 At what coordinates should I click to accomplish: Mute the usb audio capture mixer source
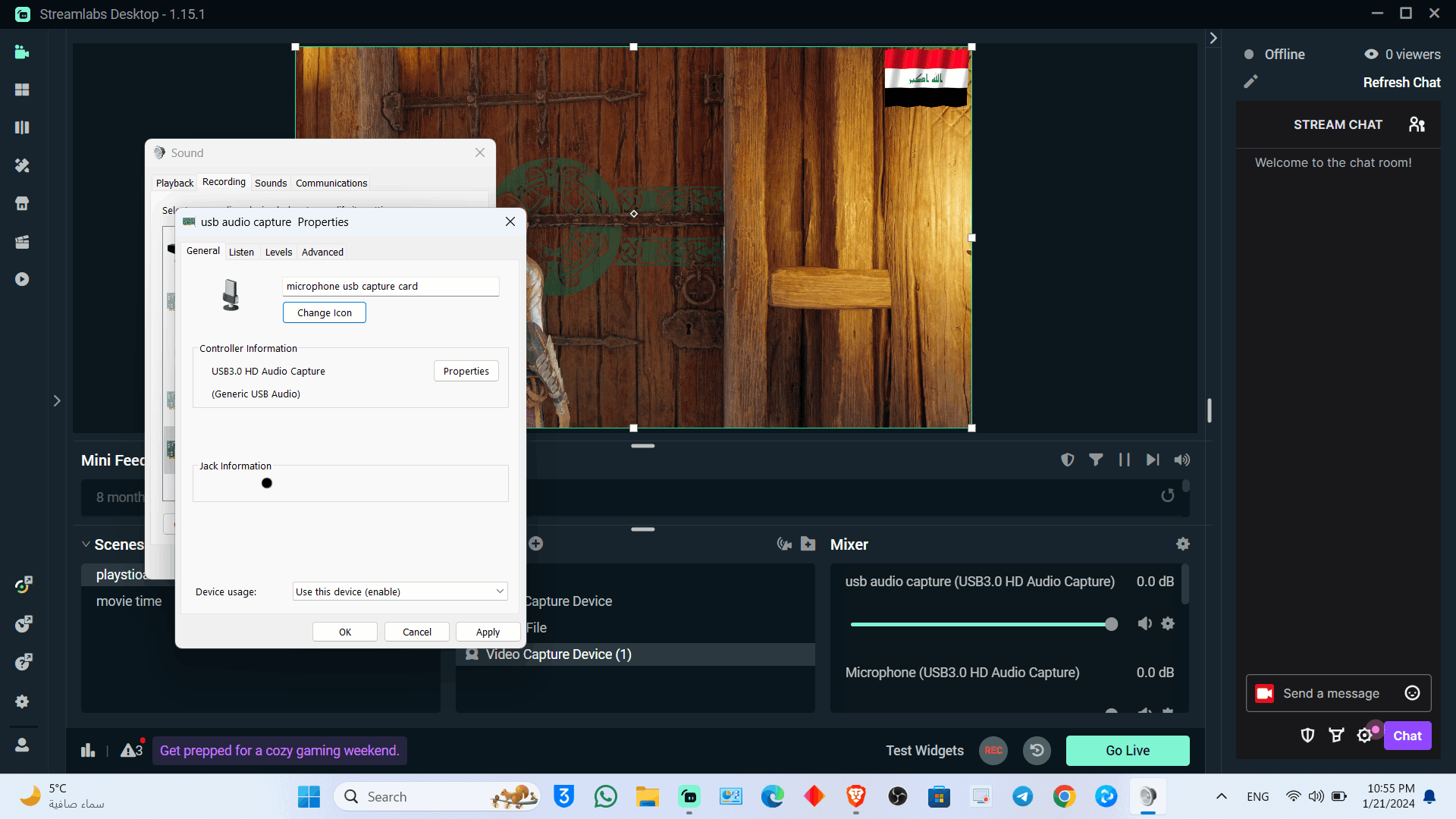click(1145, 623)
